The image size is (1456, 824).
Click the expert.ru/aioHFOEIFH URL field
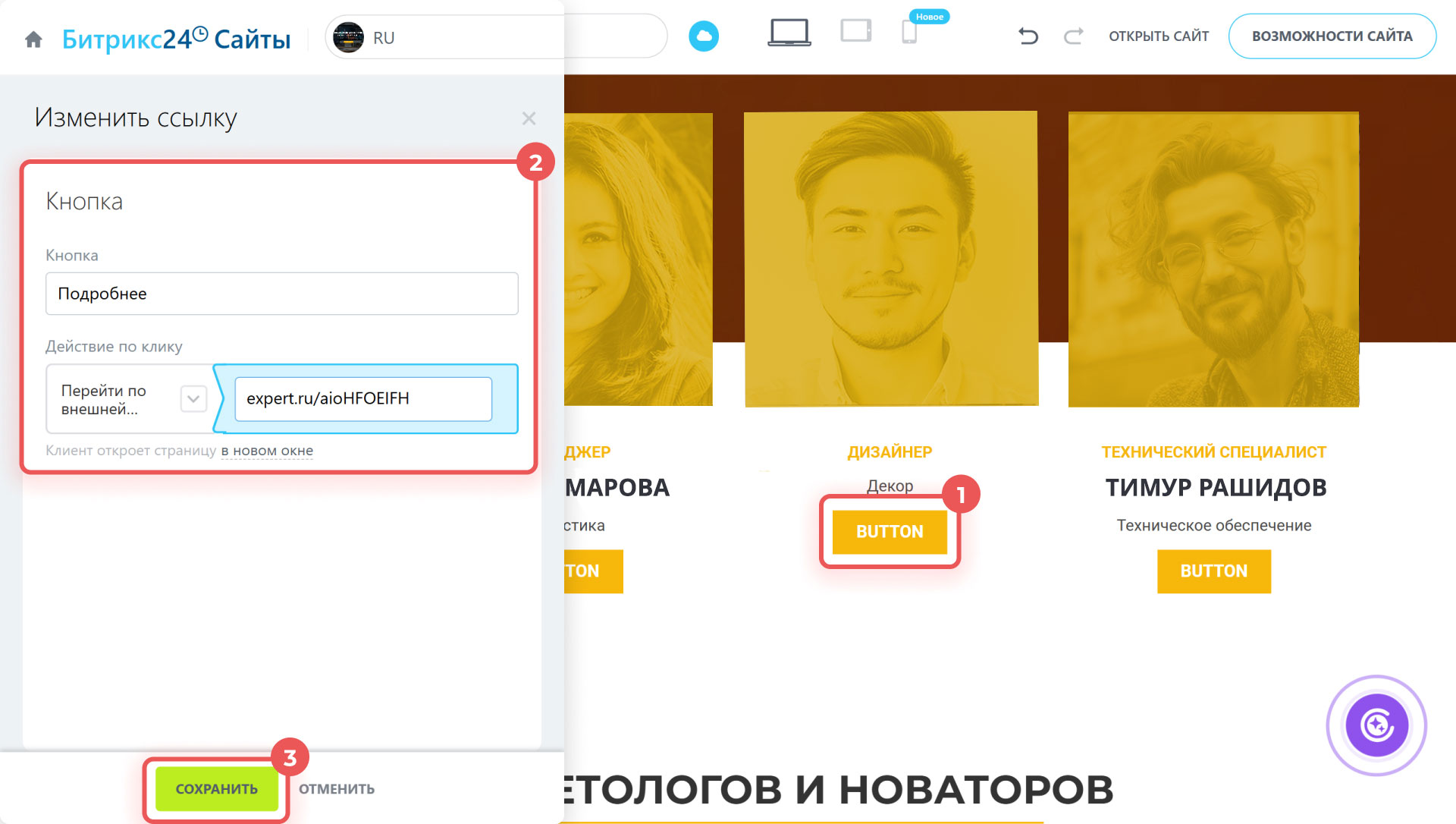[362, 398]
